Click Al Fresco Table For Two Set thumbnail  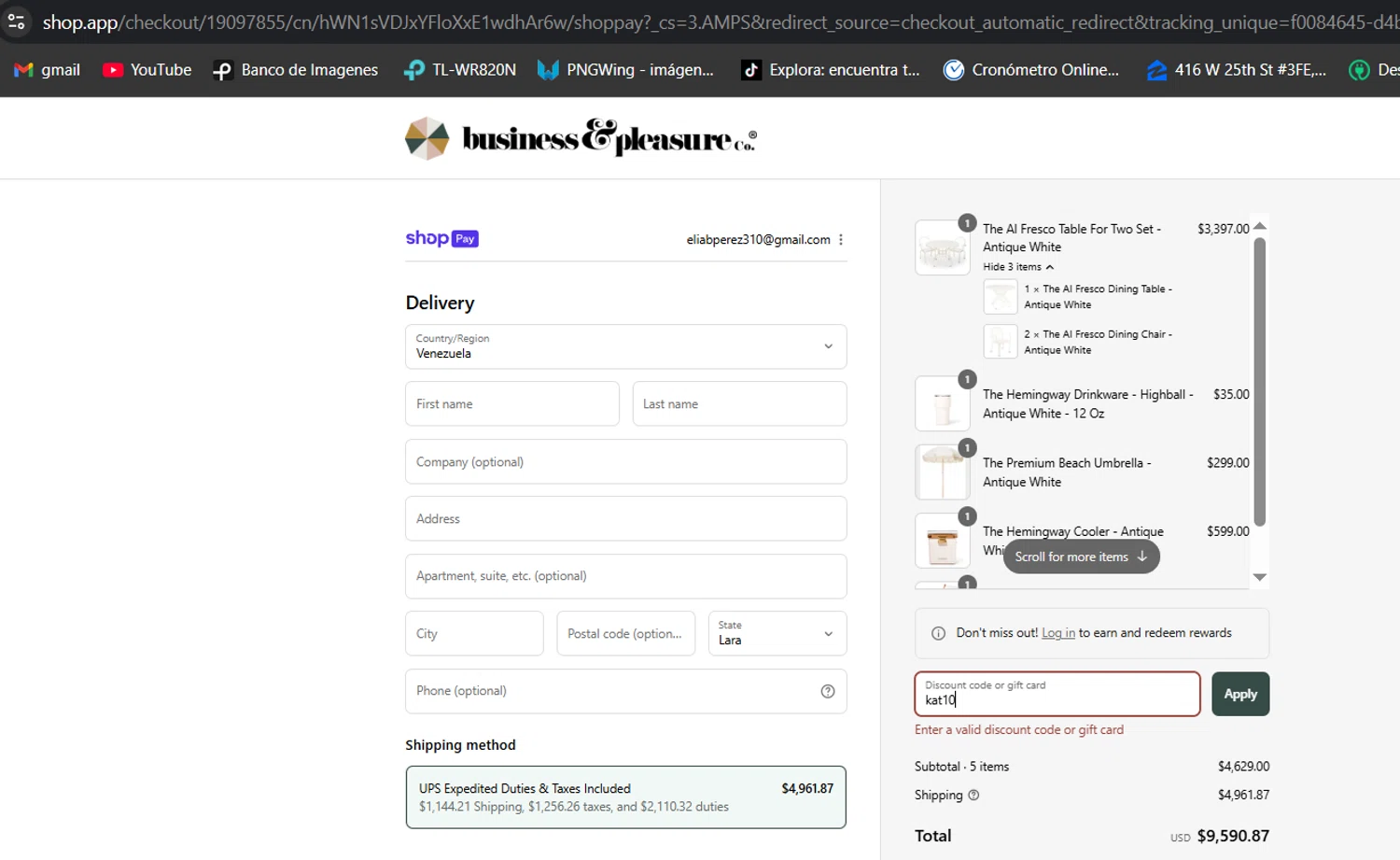(x=942, y=247)
